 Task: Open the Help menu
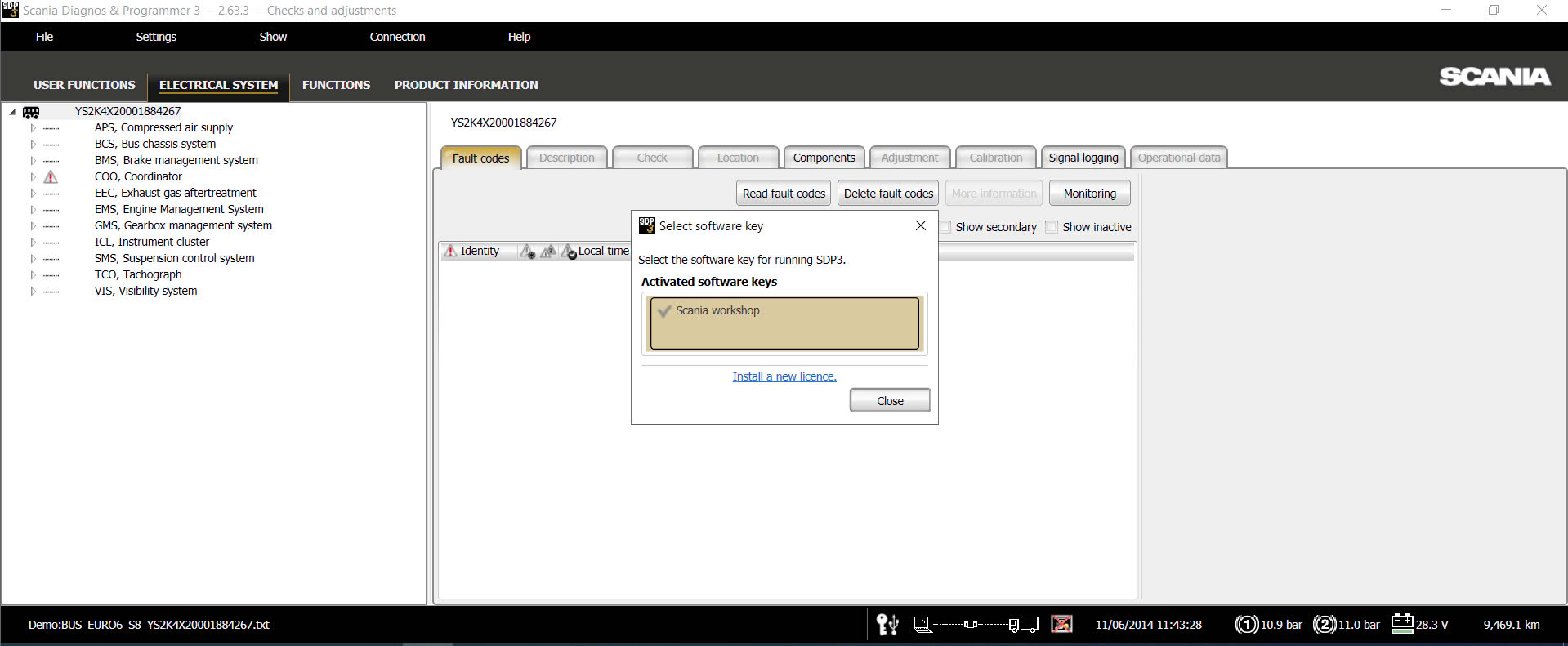click(519, 37)
